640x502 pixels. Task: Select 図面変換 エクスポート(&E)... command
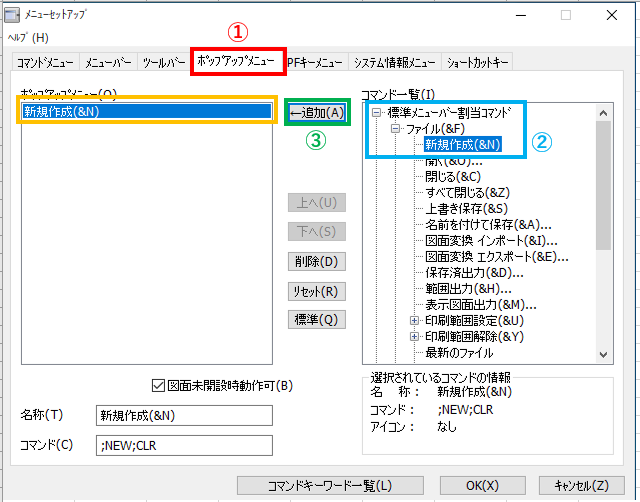tap(497, 256)
